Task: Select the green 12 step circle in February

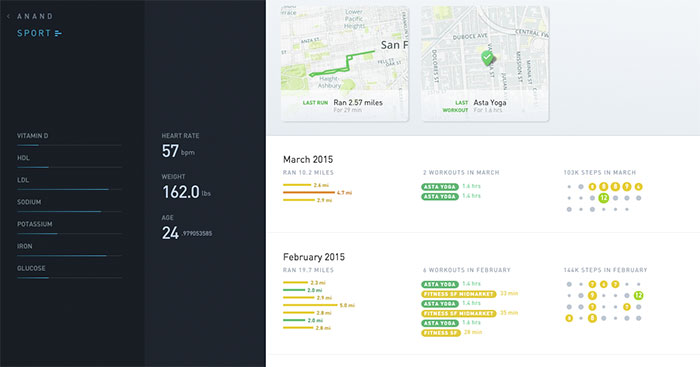Action: [638, 295]
